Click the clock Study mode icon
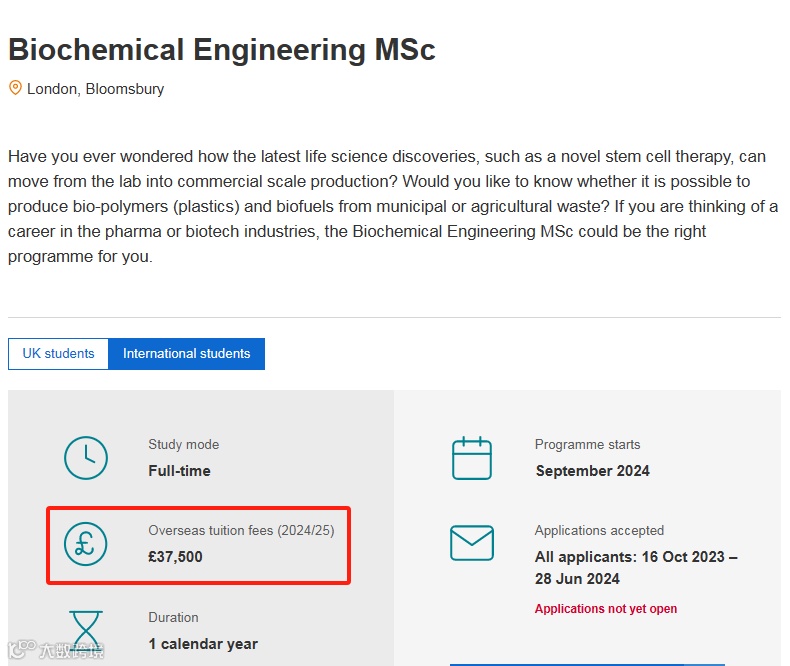This screenshot has height=666, width=790. pyautogui.click(x=86, y=457)
